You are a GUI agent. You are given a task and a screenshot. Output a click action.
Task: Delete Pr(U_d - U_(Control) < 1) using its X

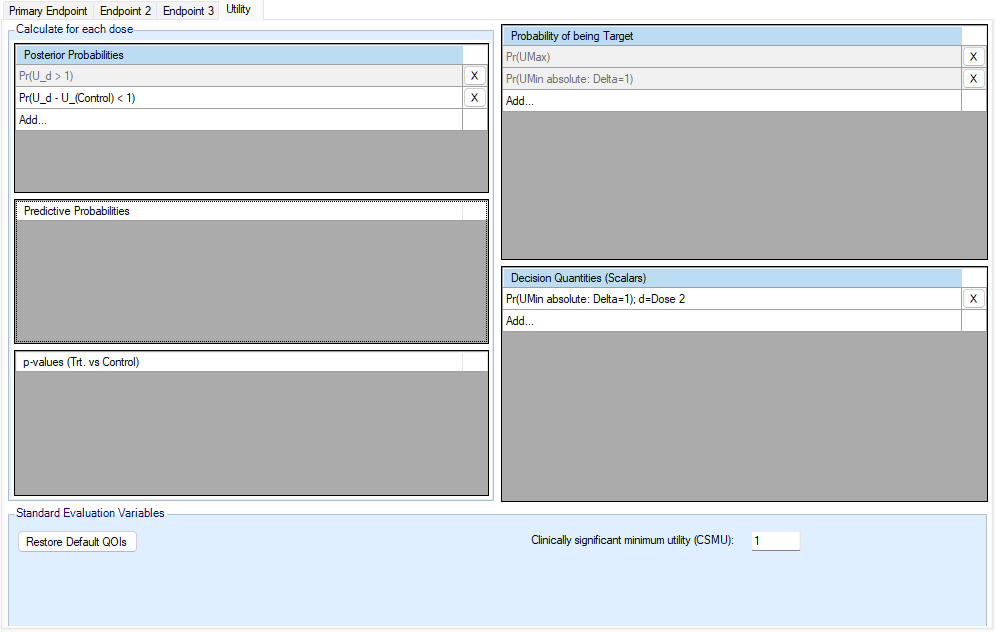click(x=475, y=98)
